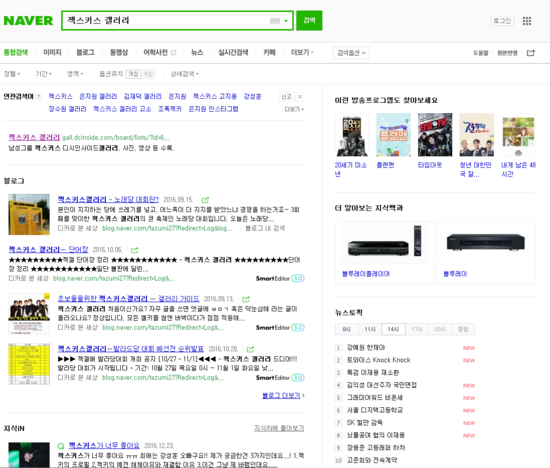
Task: Click news topic 그래미어워드 비욘세
Action: coord(375,398)
